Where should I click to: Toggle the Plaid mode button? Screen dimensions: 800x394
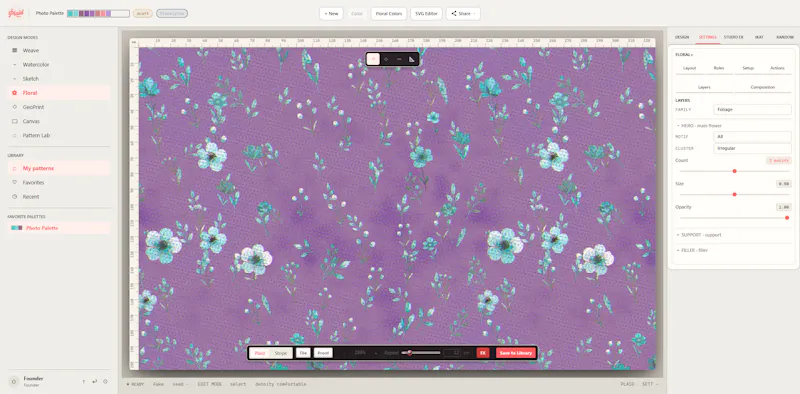[260, 353]
